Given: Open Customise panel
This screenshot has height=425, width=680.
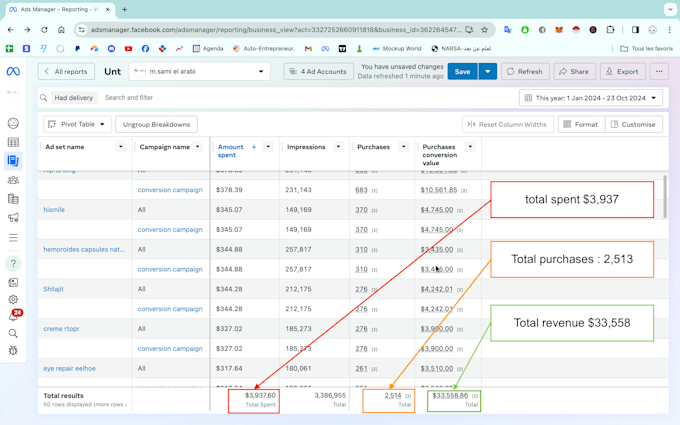Looking at the screenshot, I should click(634, 124).
